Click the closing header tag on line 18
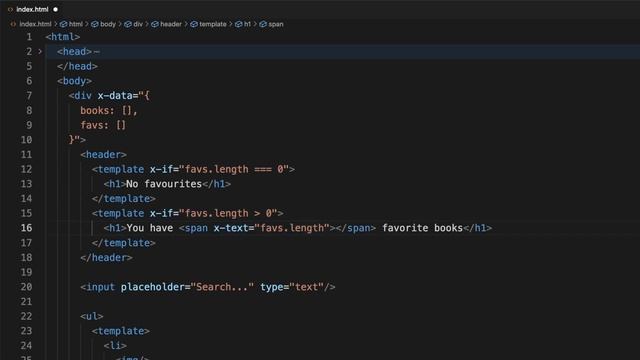Screen dimensions: 640x360 coord(106,258)
